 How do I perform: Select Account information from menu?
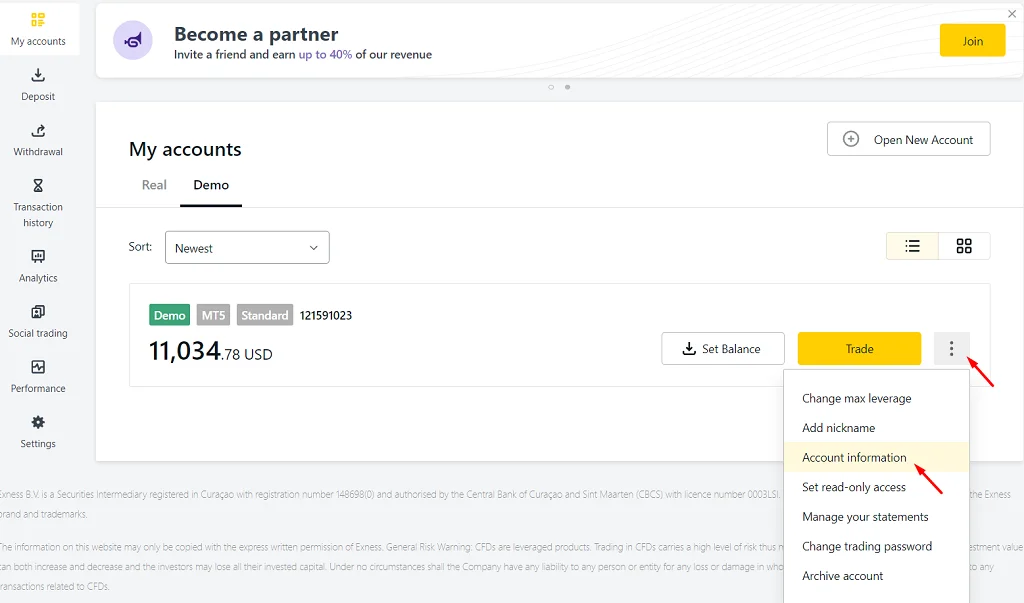coord(854,457)
